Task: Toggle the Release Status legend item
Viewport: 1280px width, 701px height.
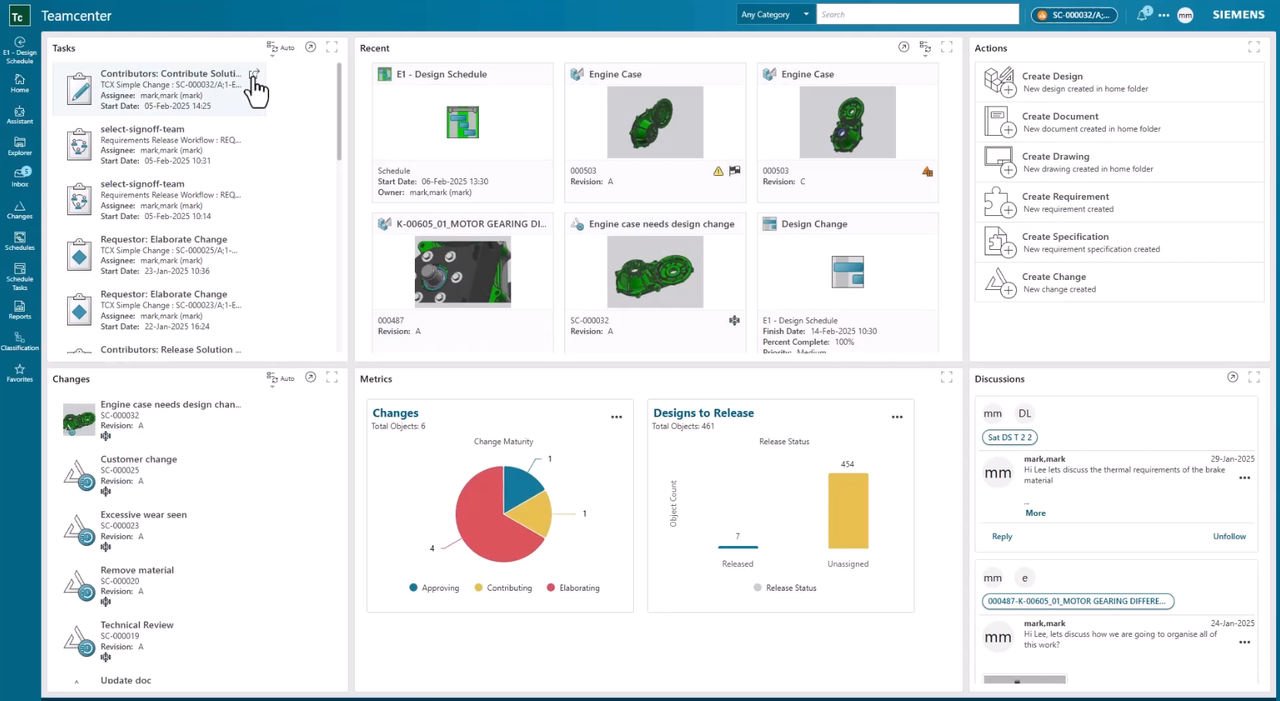Action: 785,588
